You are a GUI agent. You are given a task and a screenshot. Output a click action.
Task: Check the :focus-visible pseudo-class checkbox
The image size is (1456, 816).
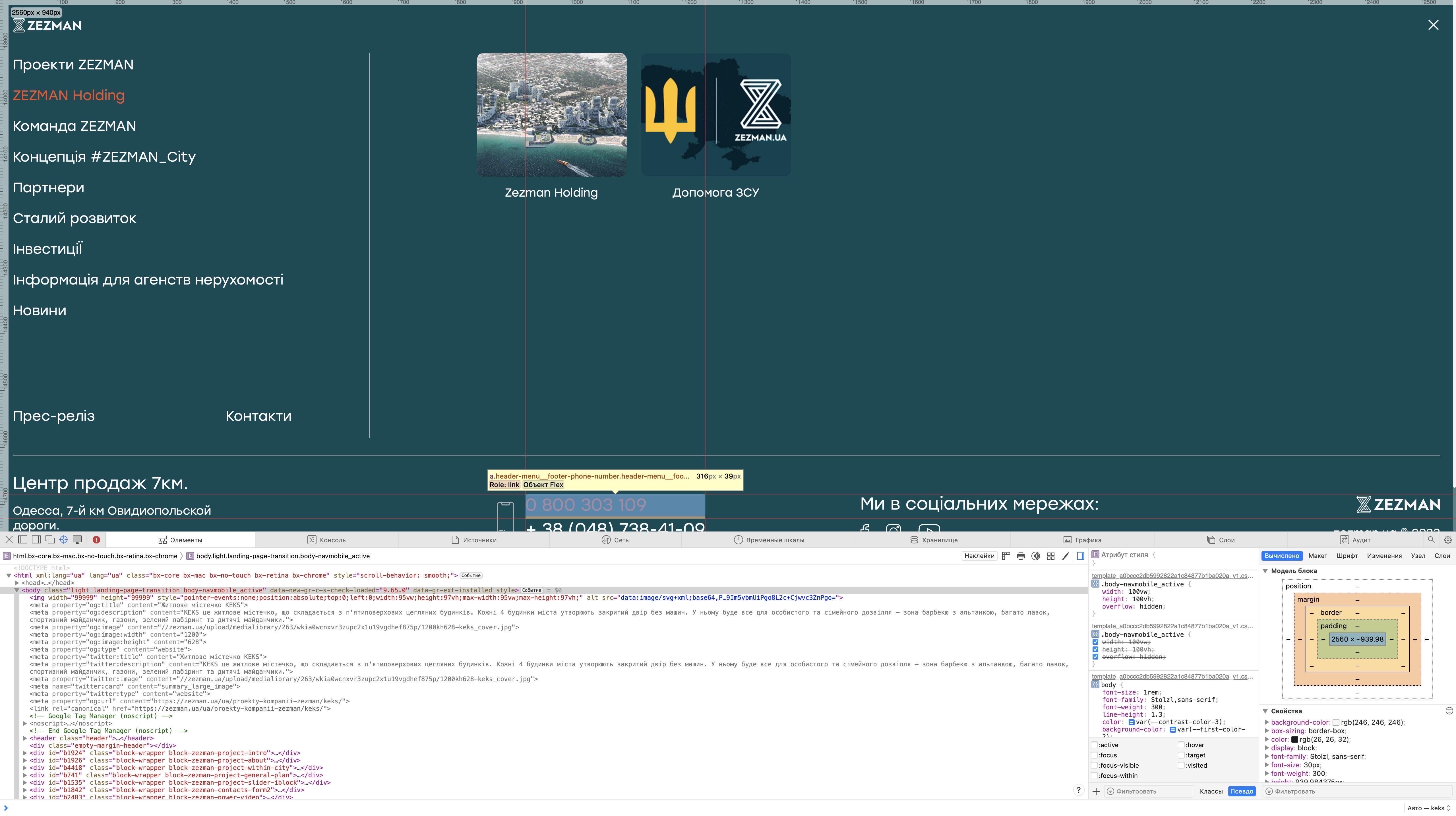click(1095, 766)
